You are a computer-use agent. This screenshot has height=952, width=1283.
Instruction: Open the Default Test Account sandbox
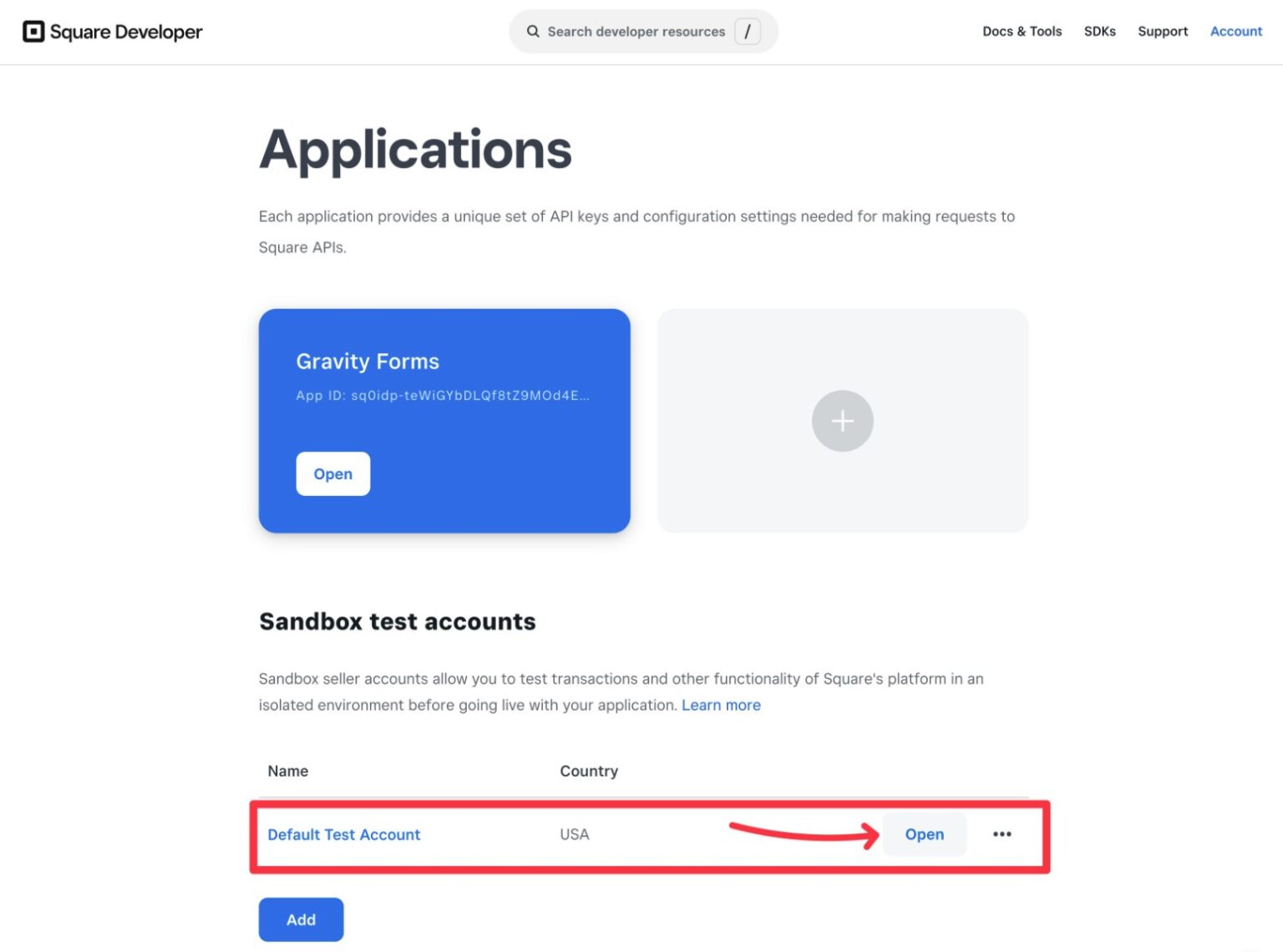924,833
